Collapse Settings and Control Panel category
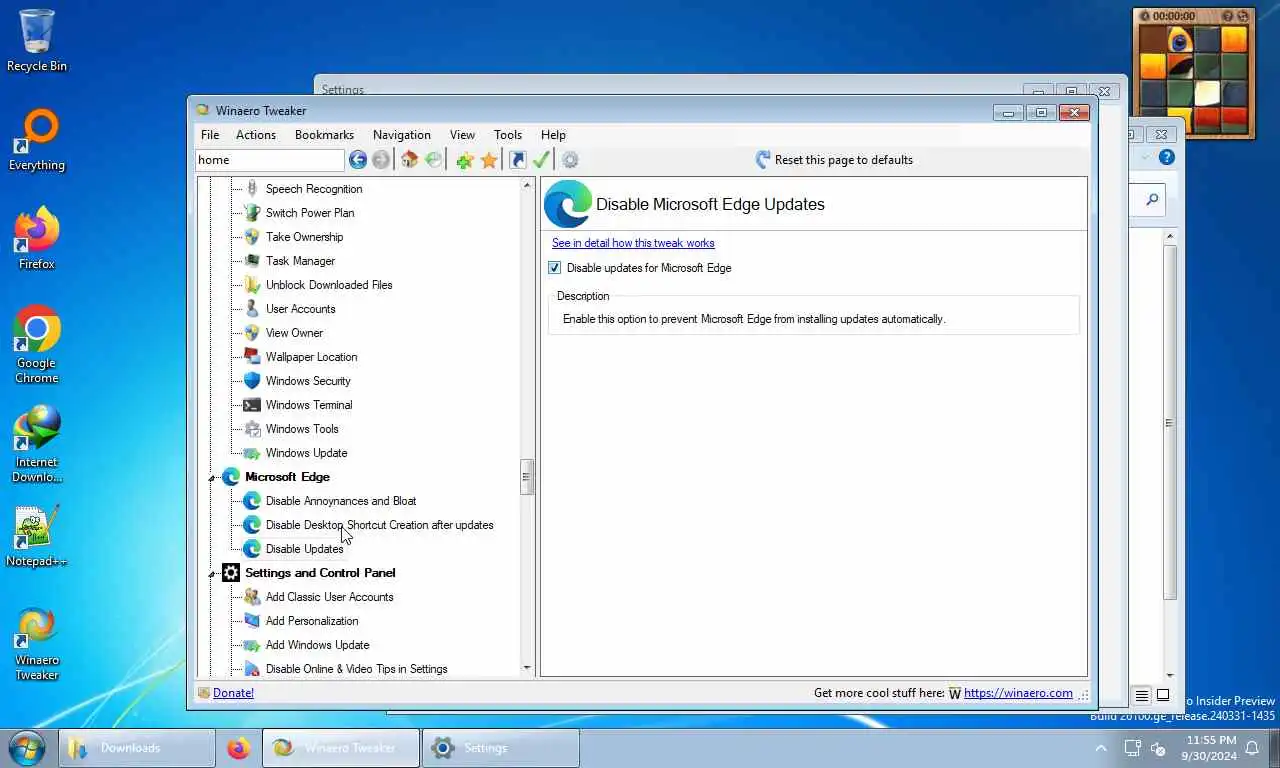The image size is (1280, 768). [x=212, y=574]
